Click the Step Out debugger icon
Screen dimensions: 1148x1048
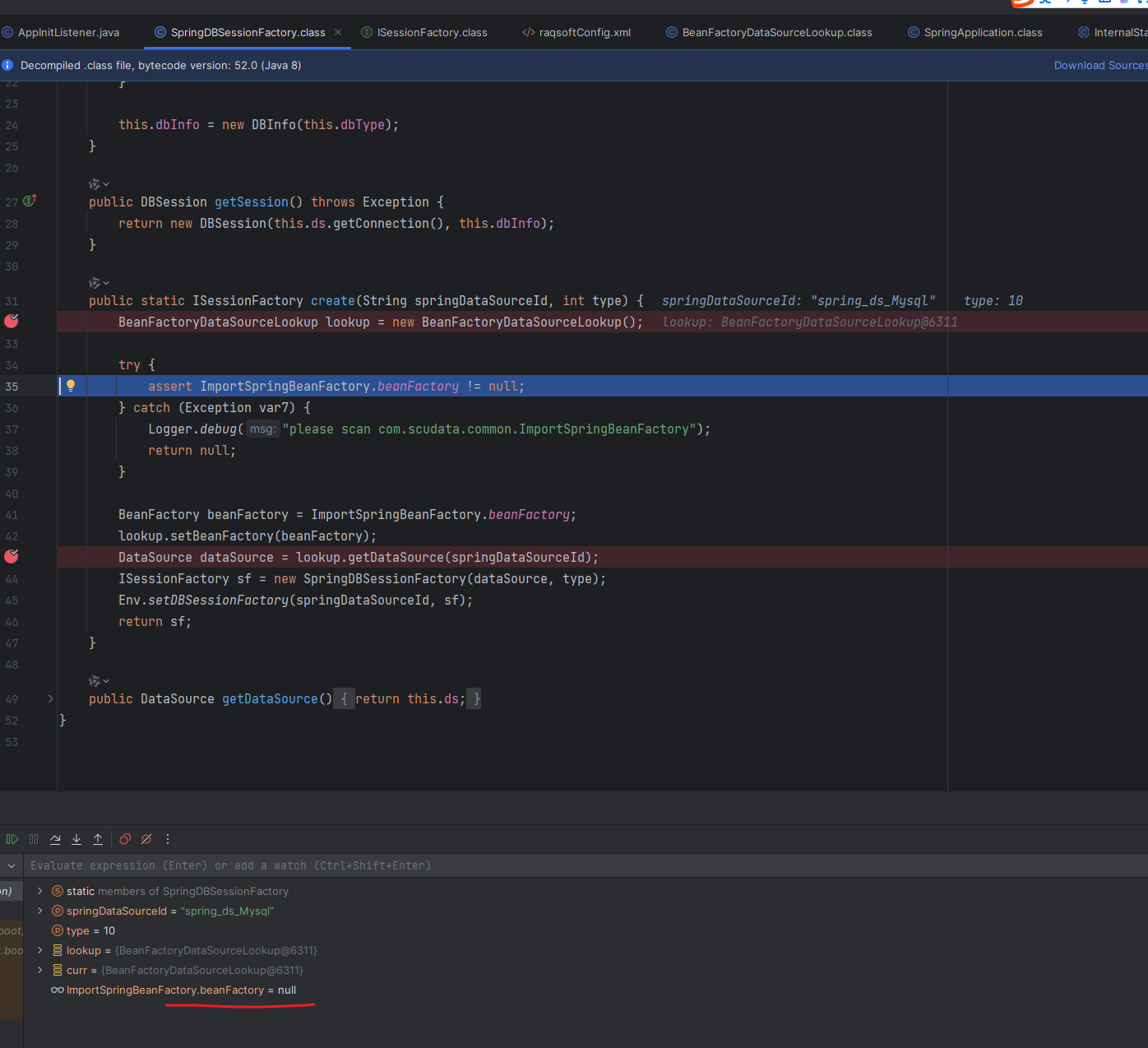coord(98,839)
